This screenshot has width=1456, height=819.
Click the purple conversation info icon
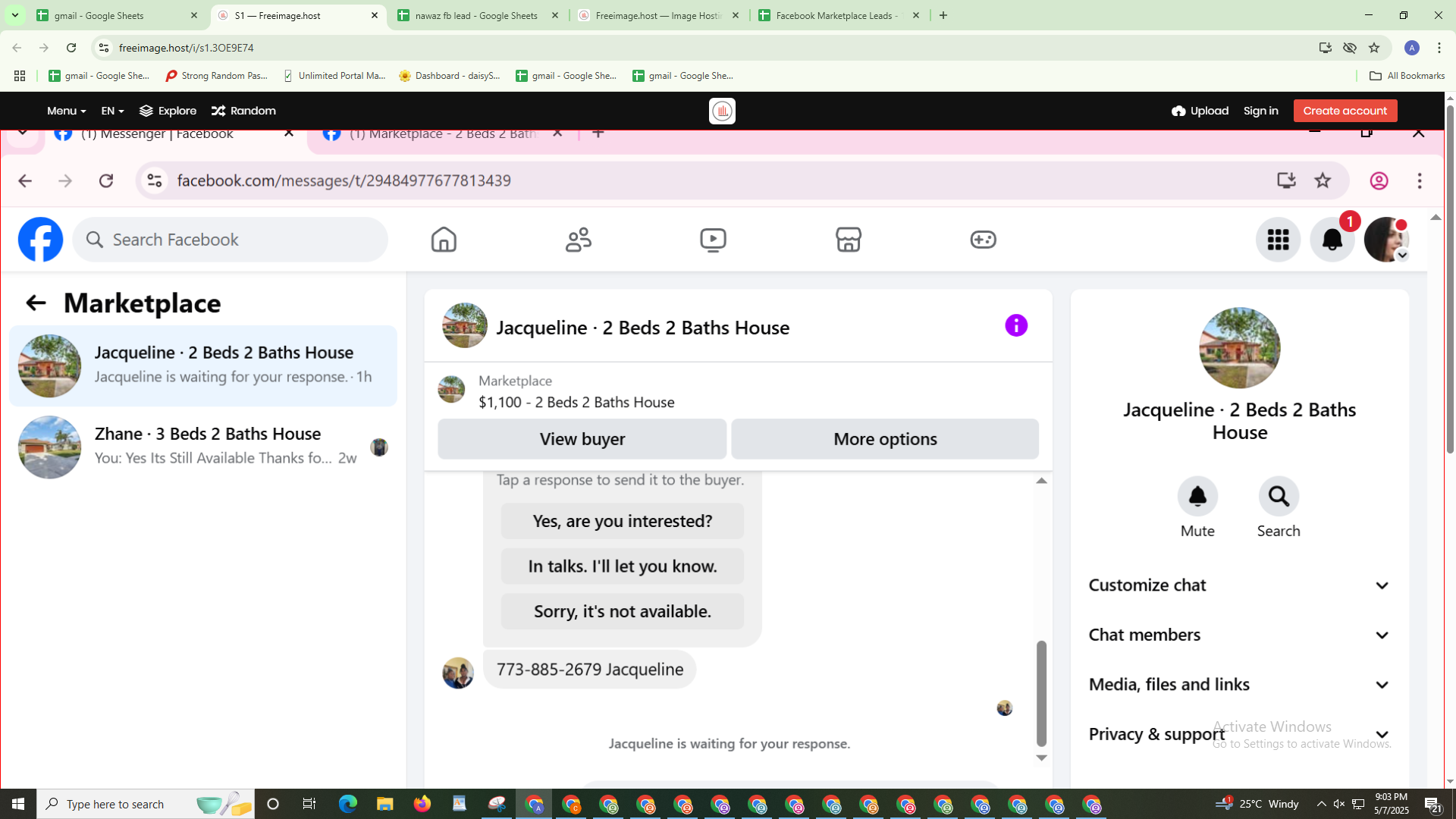tap(1016, 326)
